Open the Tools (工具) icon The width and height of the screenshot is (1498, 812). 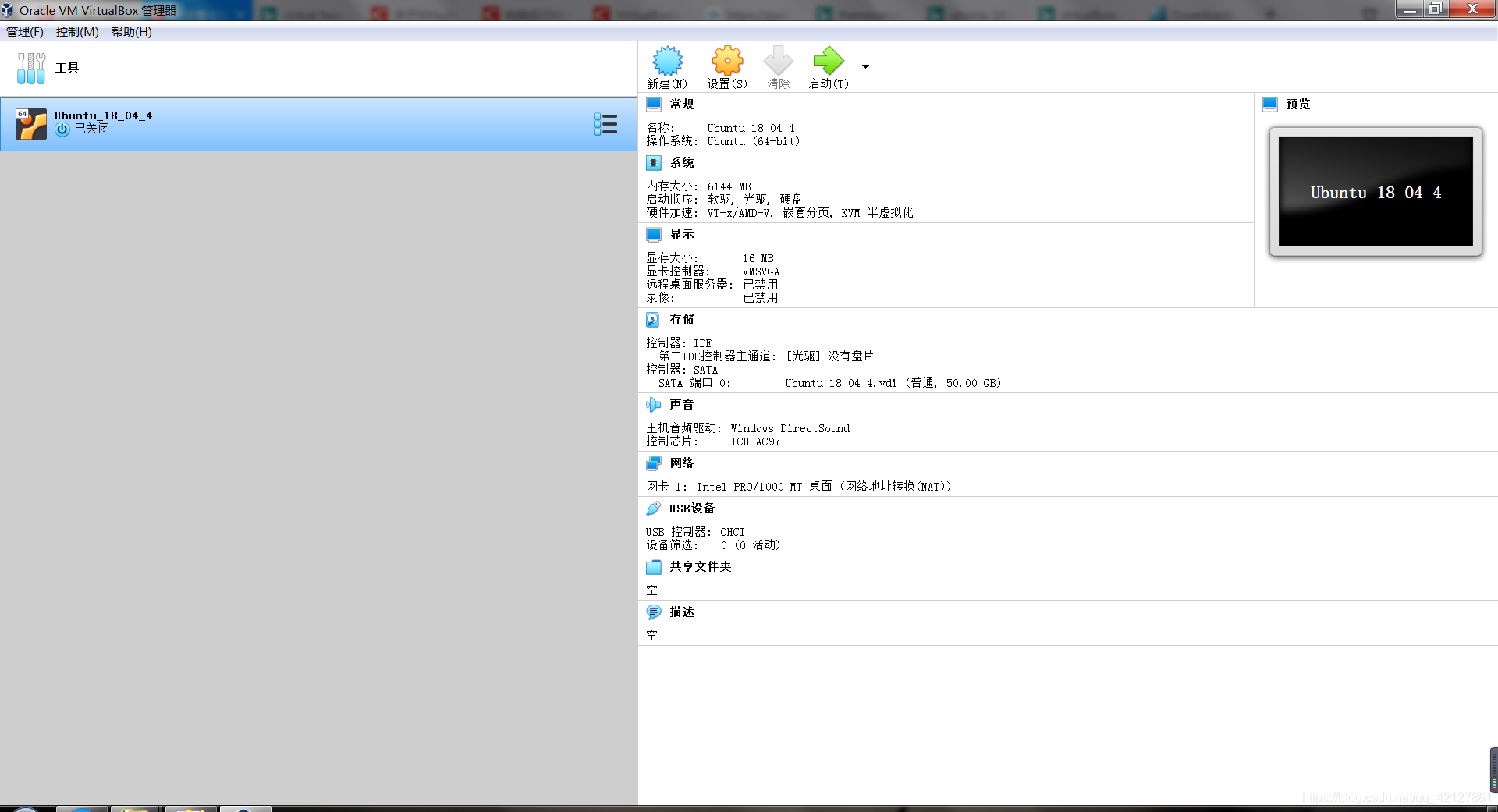coord(31,68)
